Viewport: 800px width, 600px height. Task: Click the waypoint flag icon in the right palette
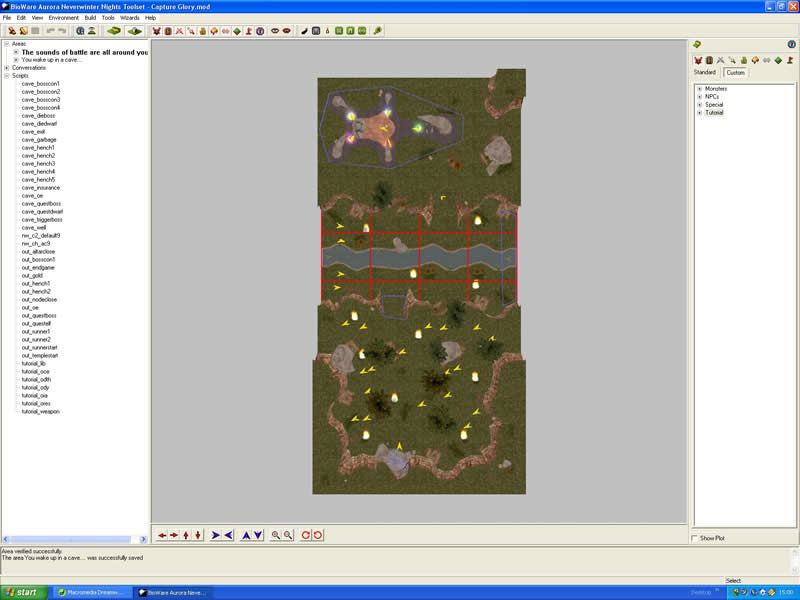click(790, 60)
